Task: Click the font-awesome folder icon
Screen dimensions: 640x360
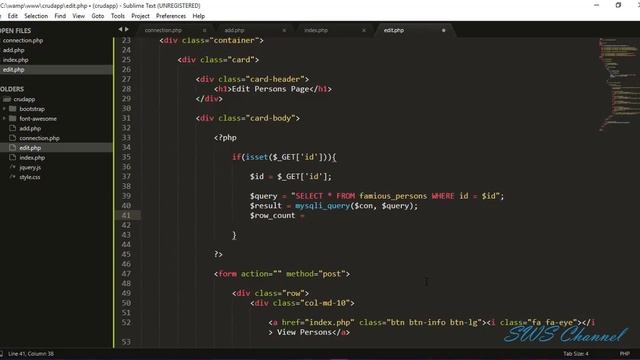Action: (13, 118)
